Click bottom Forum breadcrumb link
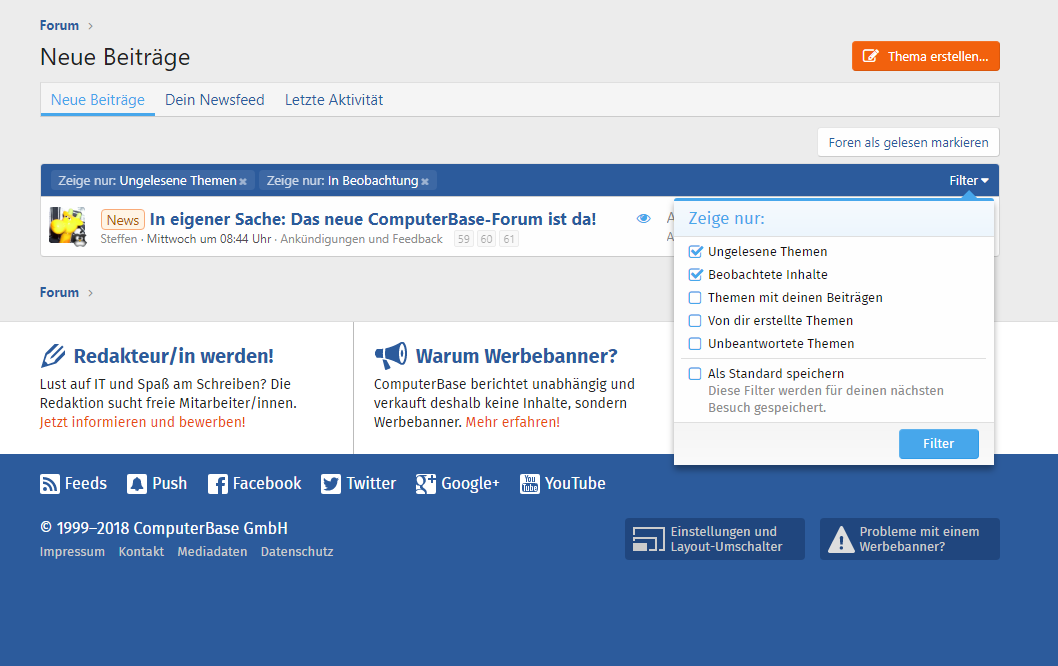Screen dimensions: 1058x666 [59, 293]
